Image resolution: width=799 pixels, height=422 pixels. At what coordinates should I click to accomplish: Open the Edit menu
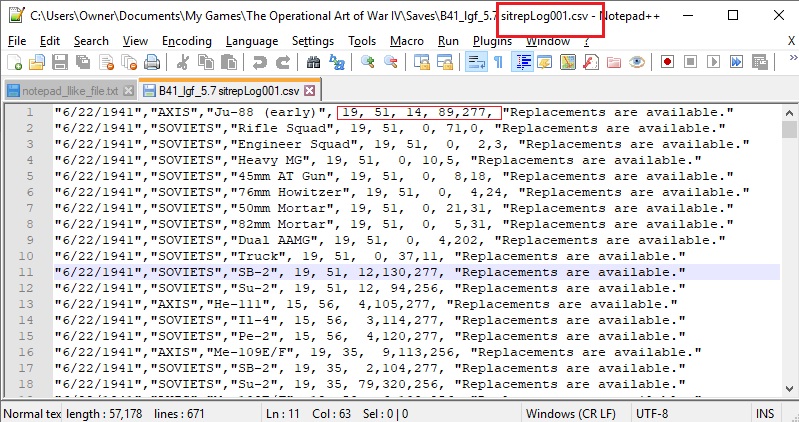pos(49,41)
